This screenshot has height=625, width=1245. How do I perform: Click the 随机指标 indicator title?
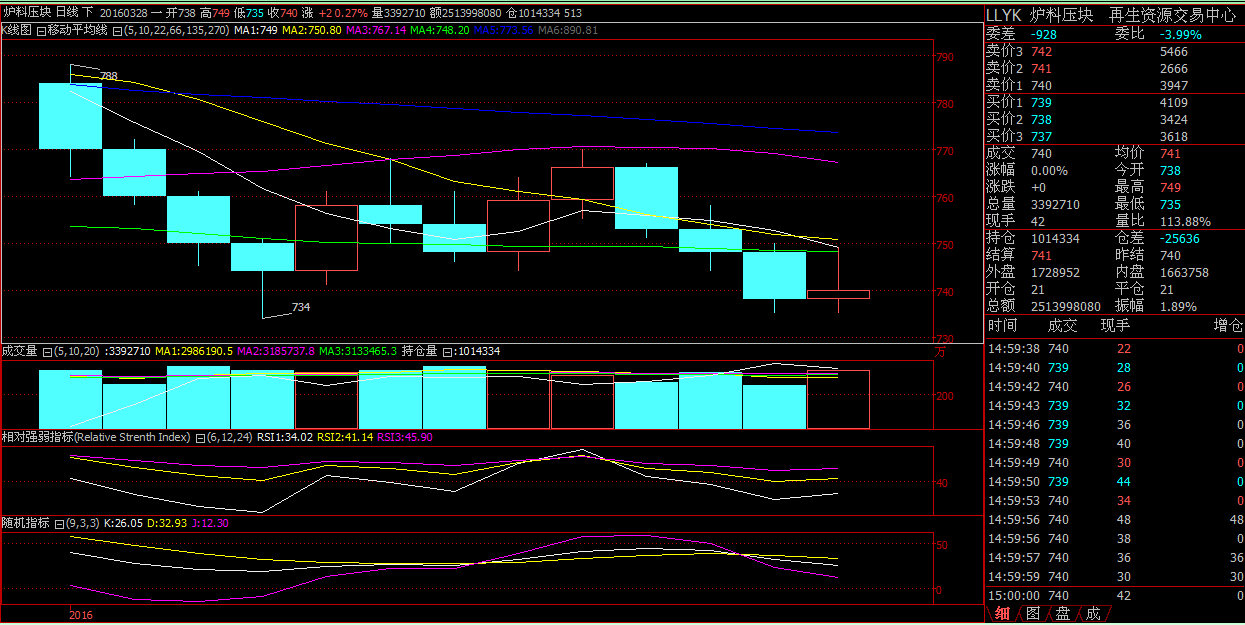click(26, 523)
